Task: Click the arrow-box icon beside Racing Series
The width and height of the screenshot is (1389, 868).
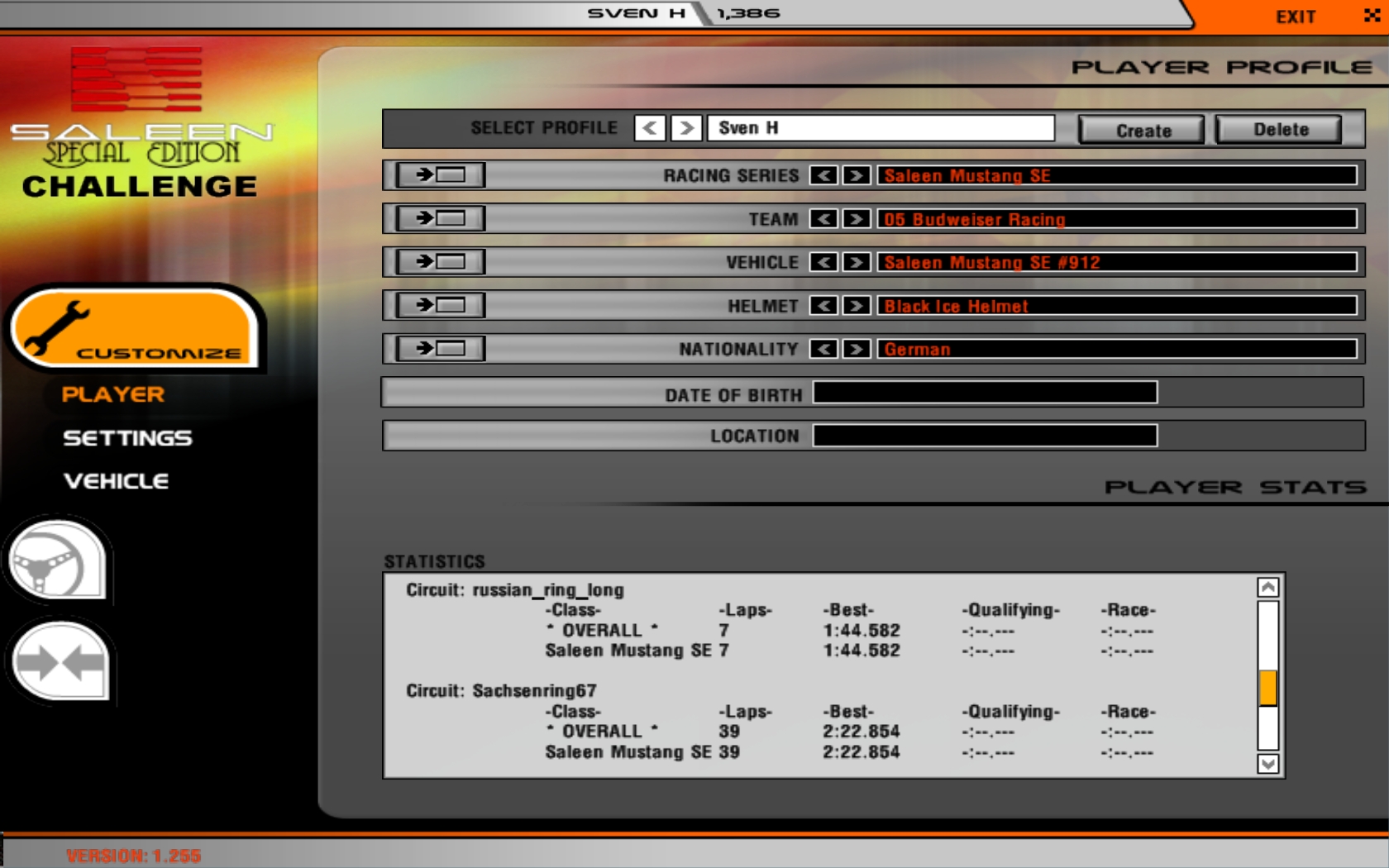Action: (x=440, y=175)
